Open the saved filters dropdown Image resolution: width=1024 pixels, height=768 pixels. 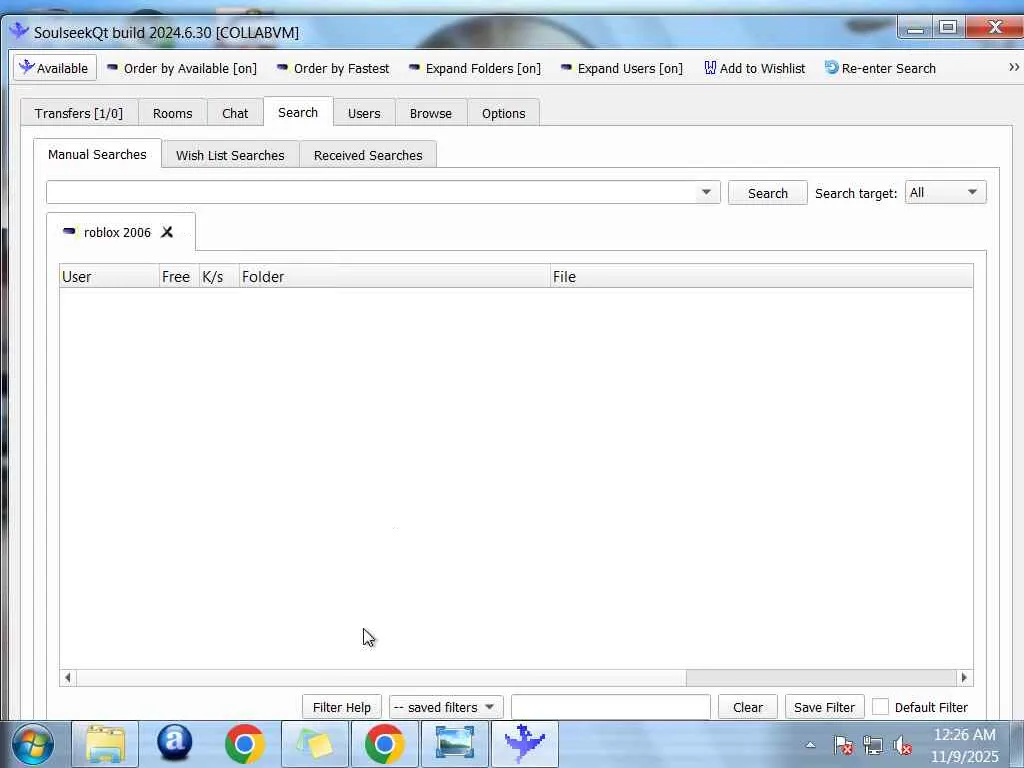(445, 707)
